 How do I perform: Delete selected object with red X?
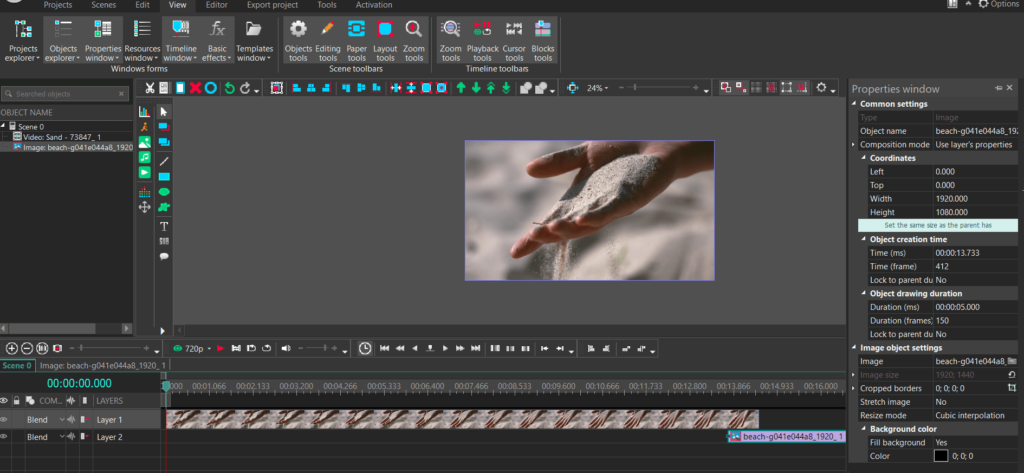(x=195, y=88)
